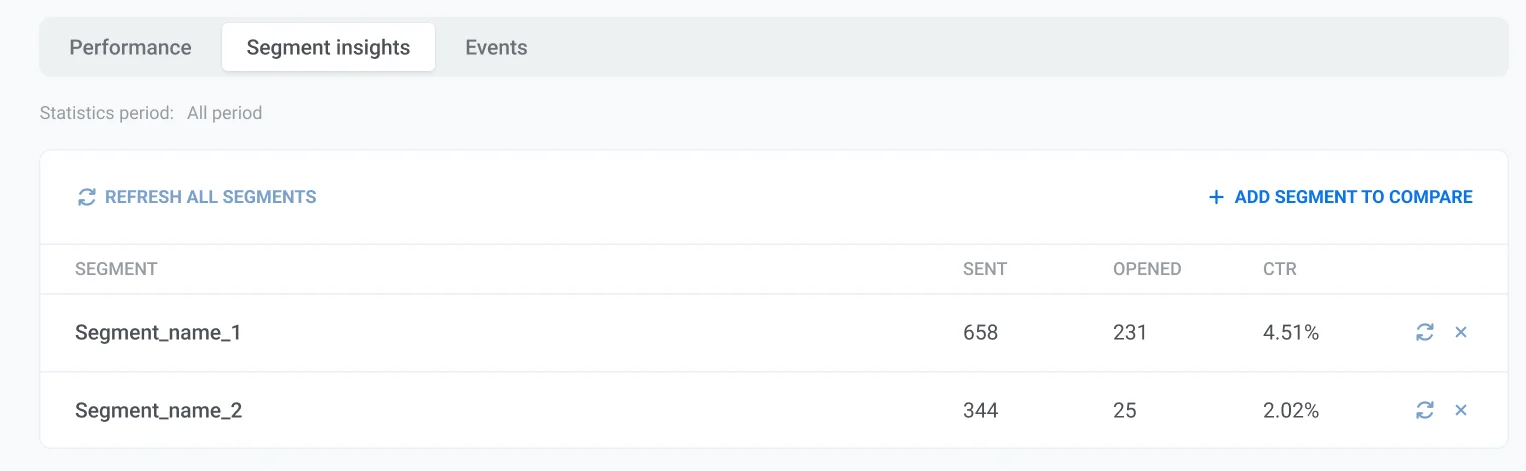Screen dimensions: 1526x471
Task: Remove Segment_name_2 from comparison
Action: pyautogui.click(x=1460, y=410)
